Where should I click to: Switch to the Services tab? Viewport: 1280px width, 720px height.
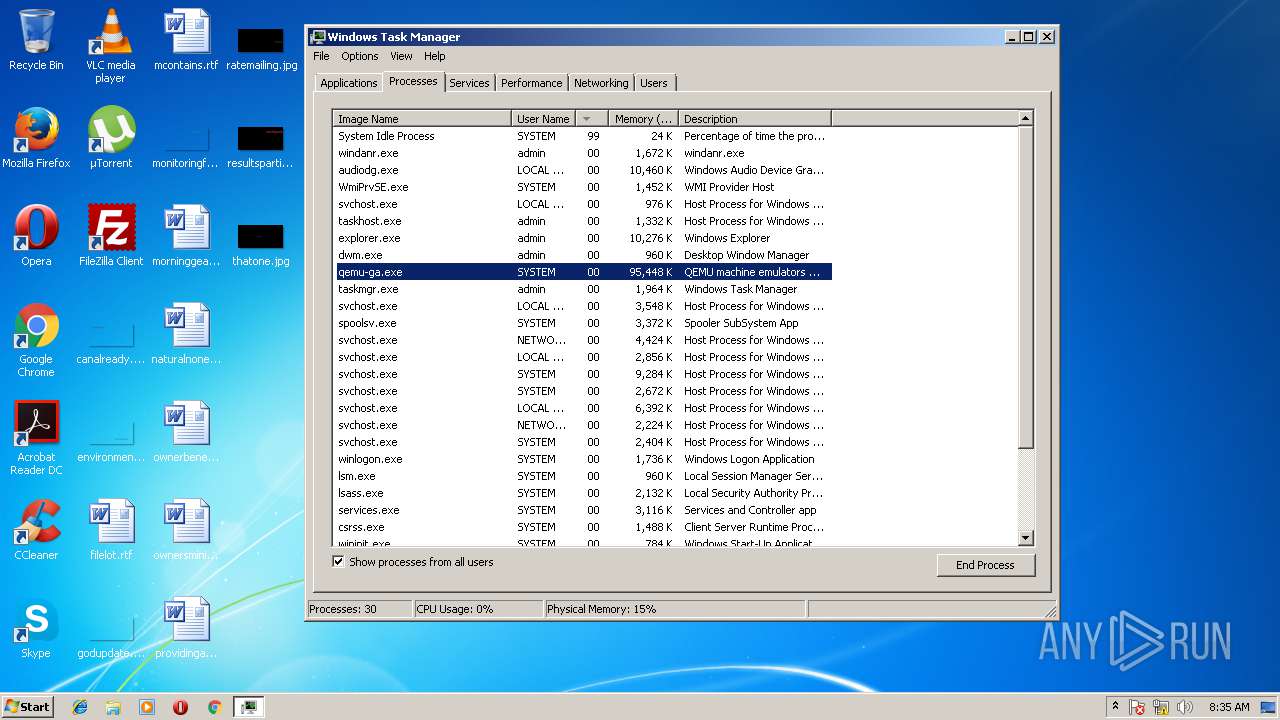469,83
